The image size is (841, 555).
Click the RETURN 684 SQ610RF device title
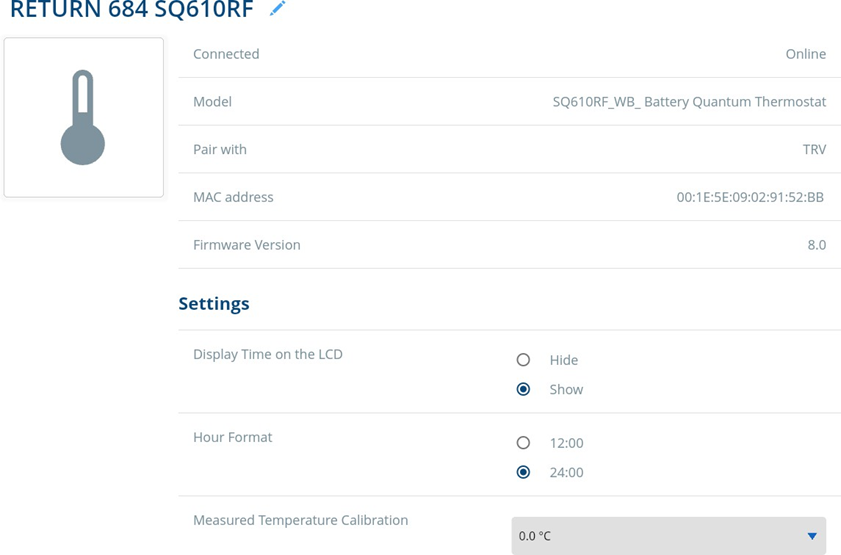tap(134, 10)
